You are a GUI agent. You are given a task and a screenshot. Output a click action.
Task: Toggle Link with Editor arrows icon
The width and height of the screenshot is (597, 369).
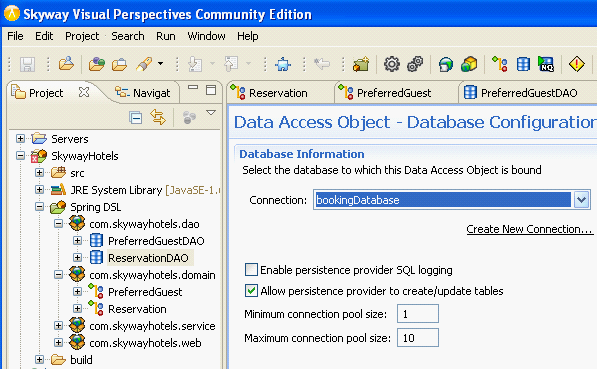158,117
